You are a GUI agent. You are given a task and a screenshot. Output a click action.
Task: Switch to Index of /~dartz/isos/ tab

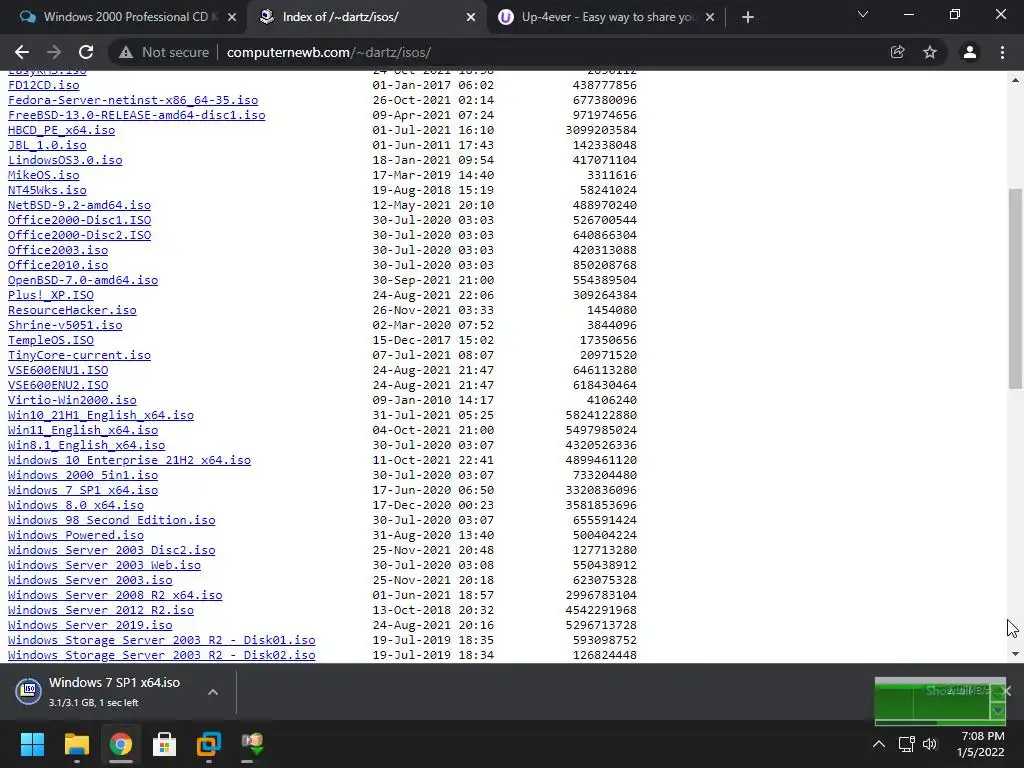click(366, 17)
